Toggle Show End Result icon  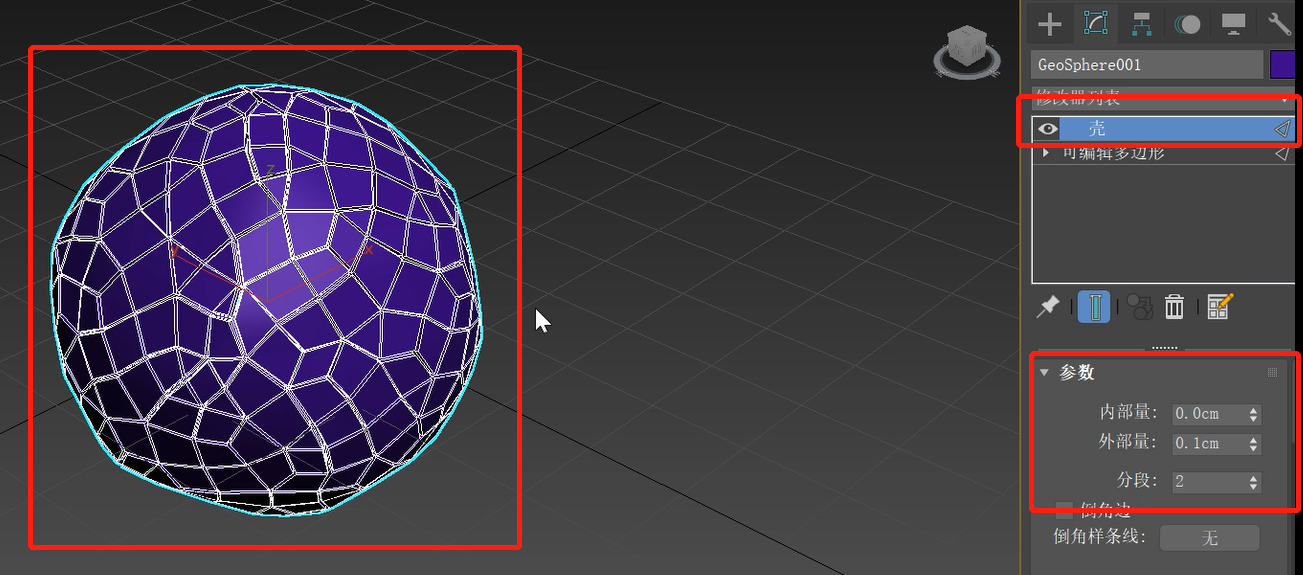pos(1096,307)
